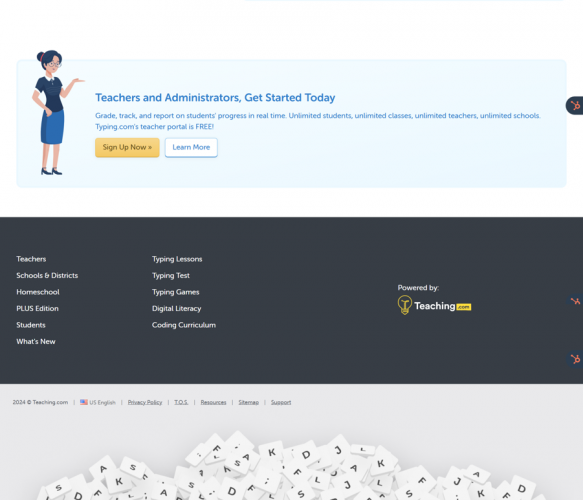Click the 2024 © Teaching.com text
Viewport: 583px width, 500px height.
click(x=40, y=402)
